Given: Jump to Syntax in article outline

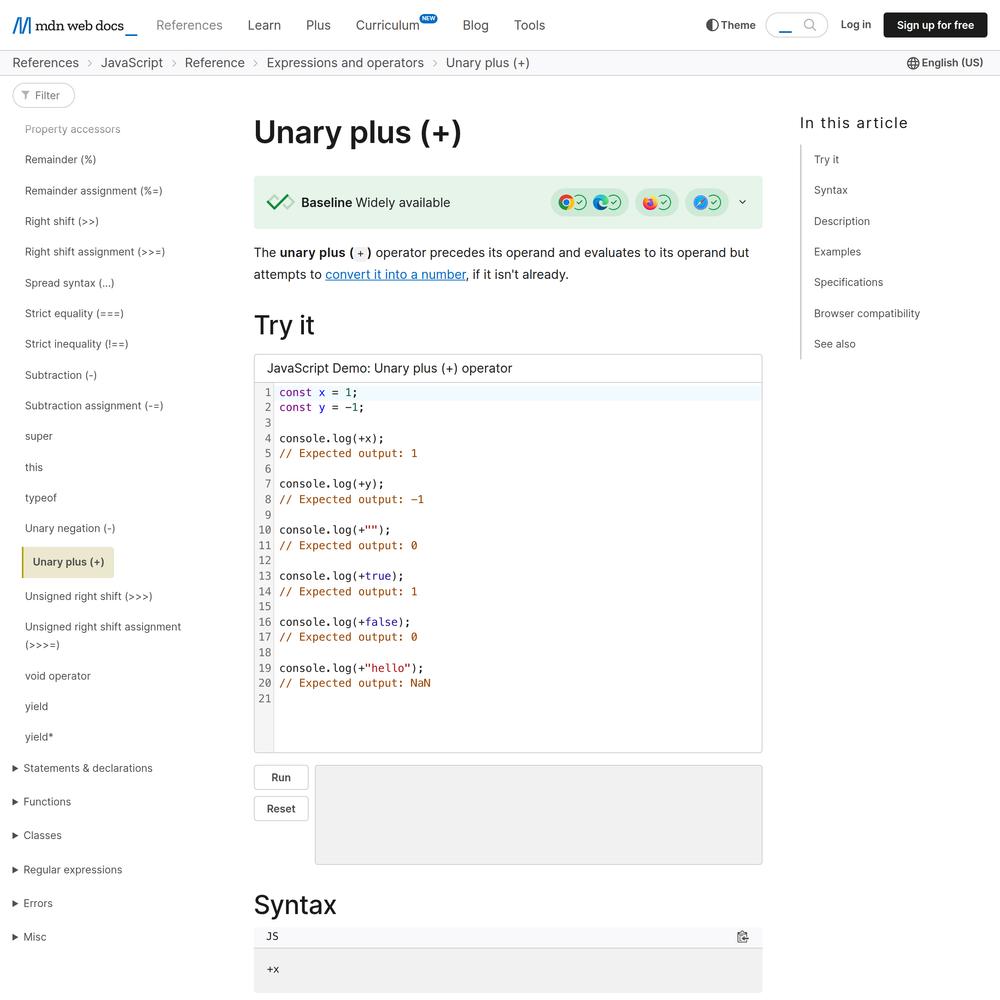Looking at the screenshot, I should click(830, 190).
